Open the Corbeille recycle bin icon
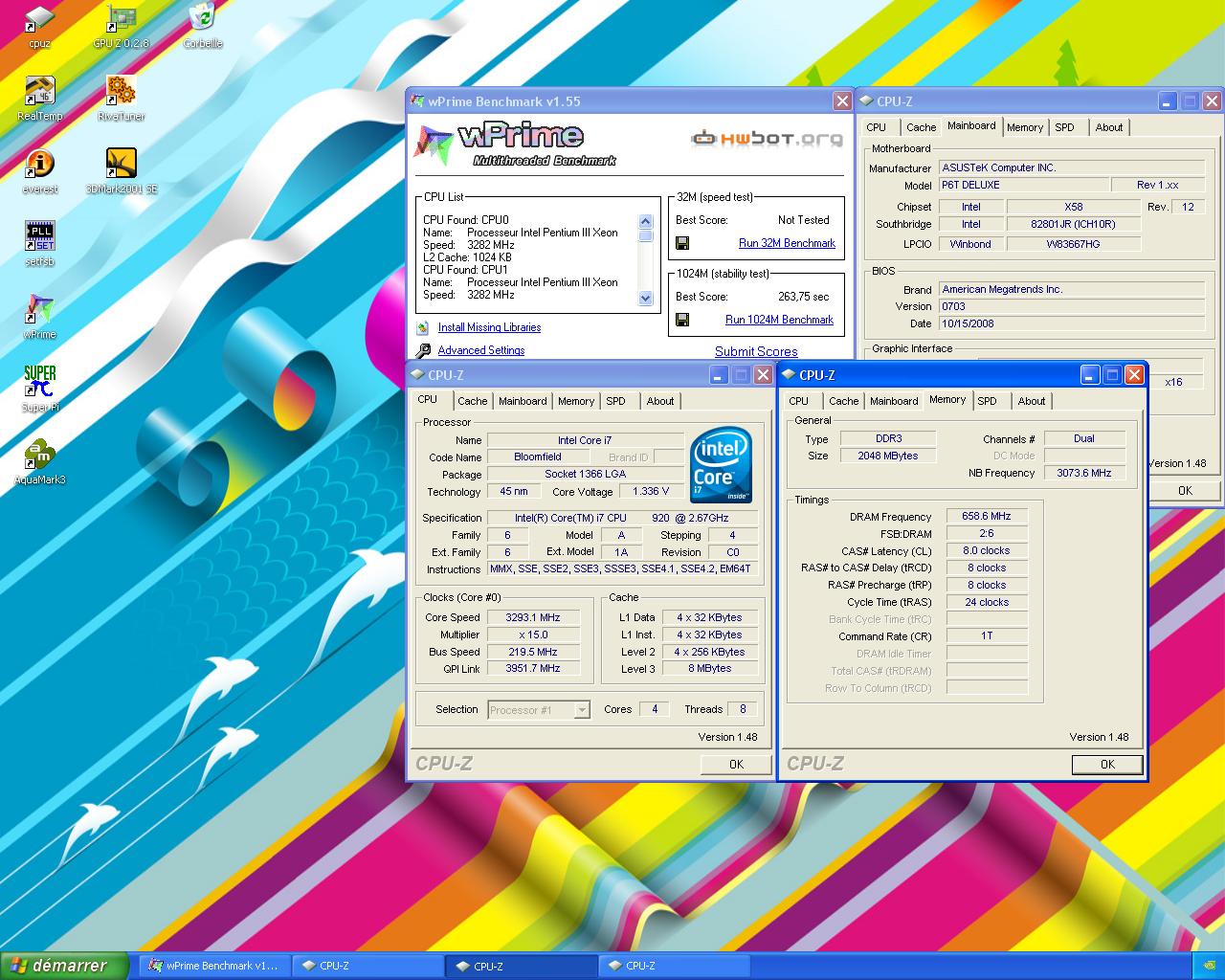 (202, 26)
